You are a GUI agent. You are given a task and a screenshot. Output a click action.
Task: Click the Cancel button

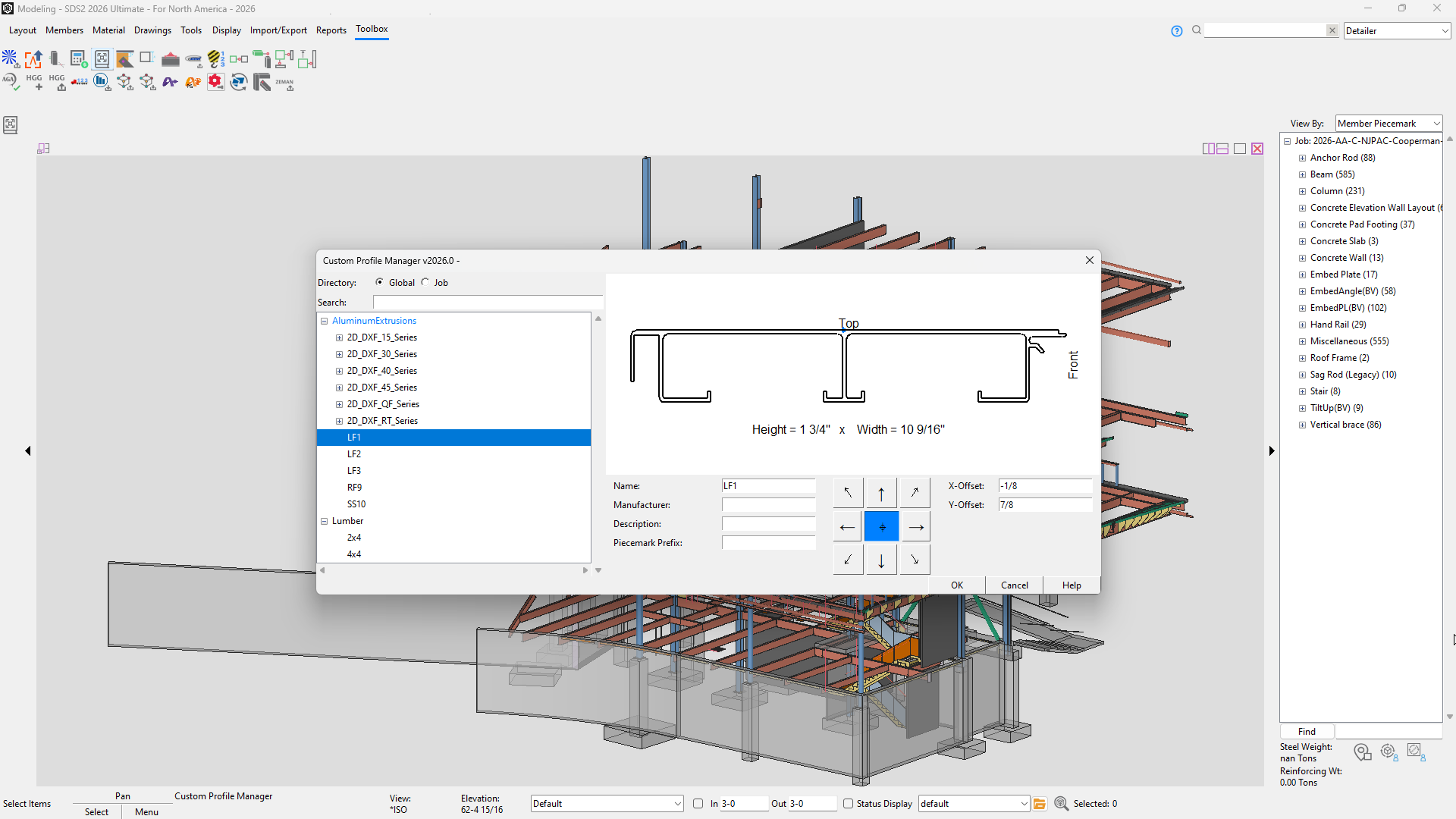(x=1014, y=585)
